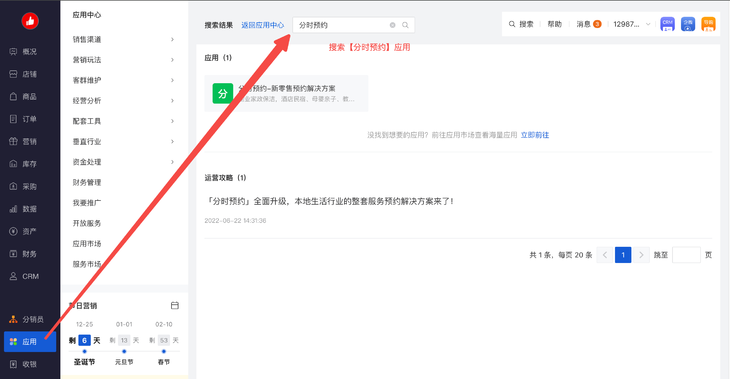This screenshot has height=379, width=730.
Task: Click 返回应用中心 link
Action: [x=263, y=25]
